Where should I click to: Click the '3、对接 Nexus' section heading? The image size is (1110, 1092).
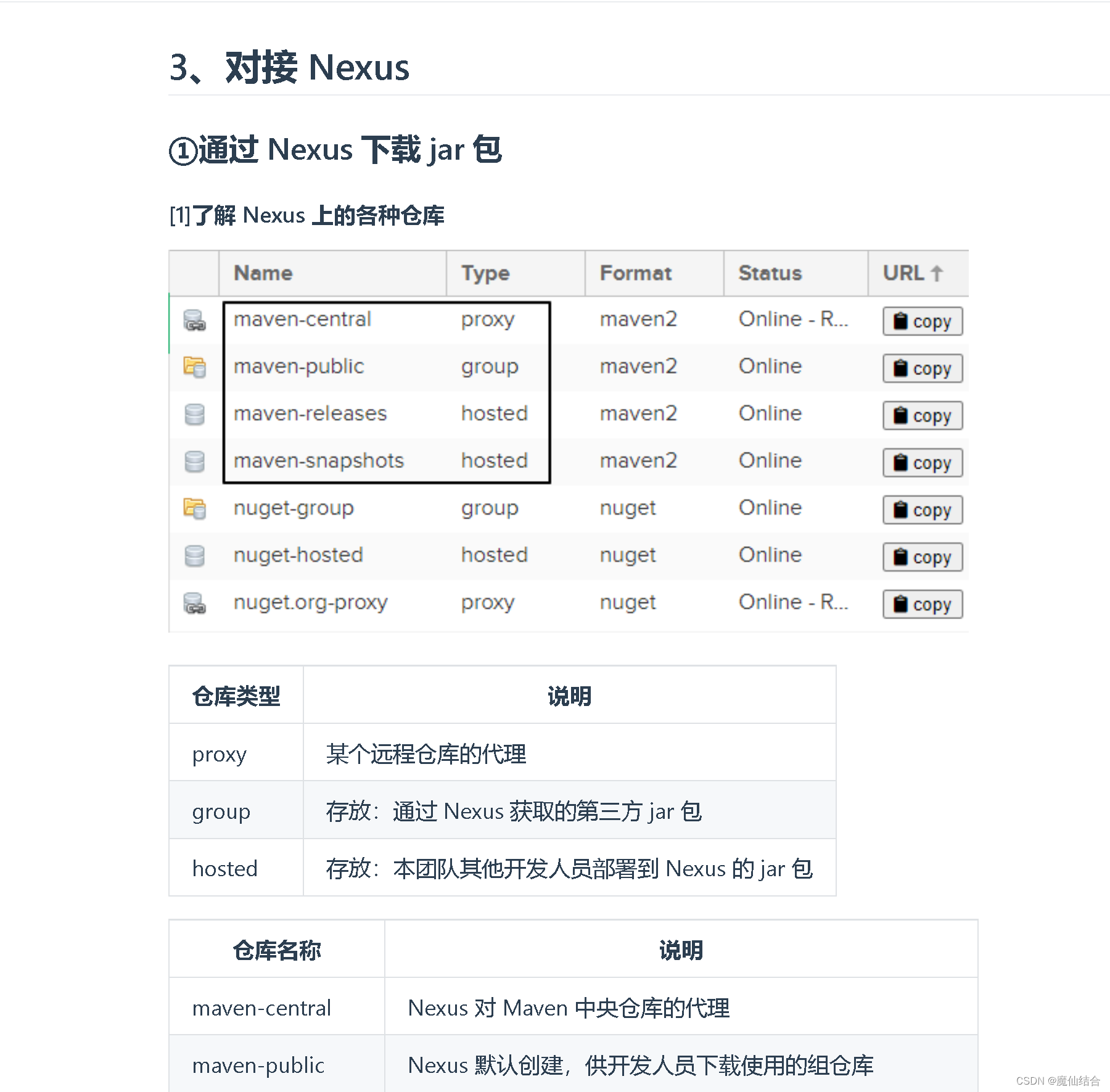[x=289, y=67]
